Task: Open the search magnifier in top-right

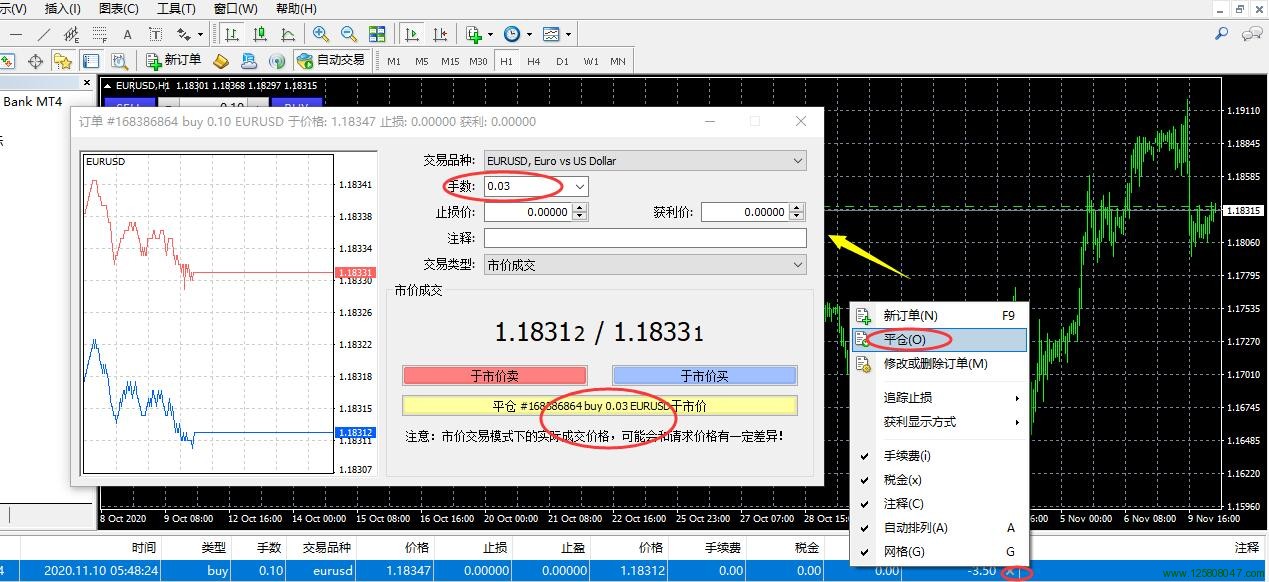Action: click(1221, 34)
